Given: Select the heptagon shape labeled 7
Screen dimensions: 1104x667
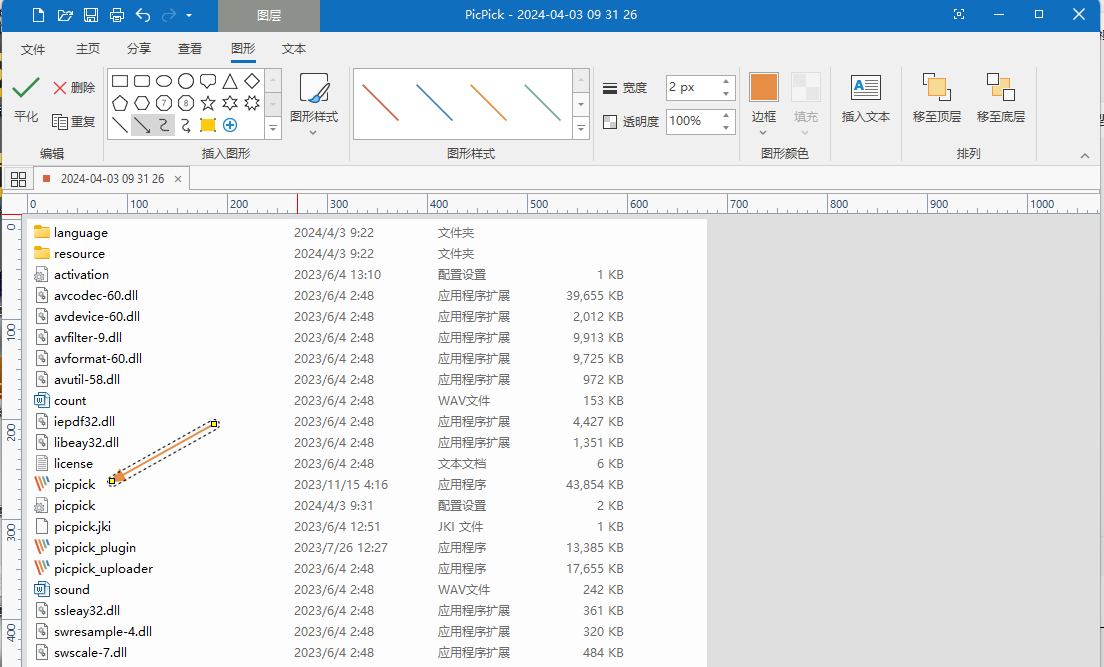Looking at the screenshot, I should 164,104.
